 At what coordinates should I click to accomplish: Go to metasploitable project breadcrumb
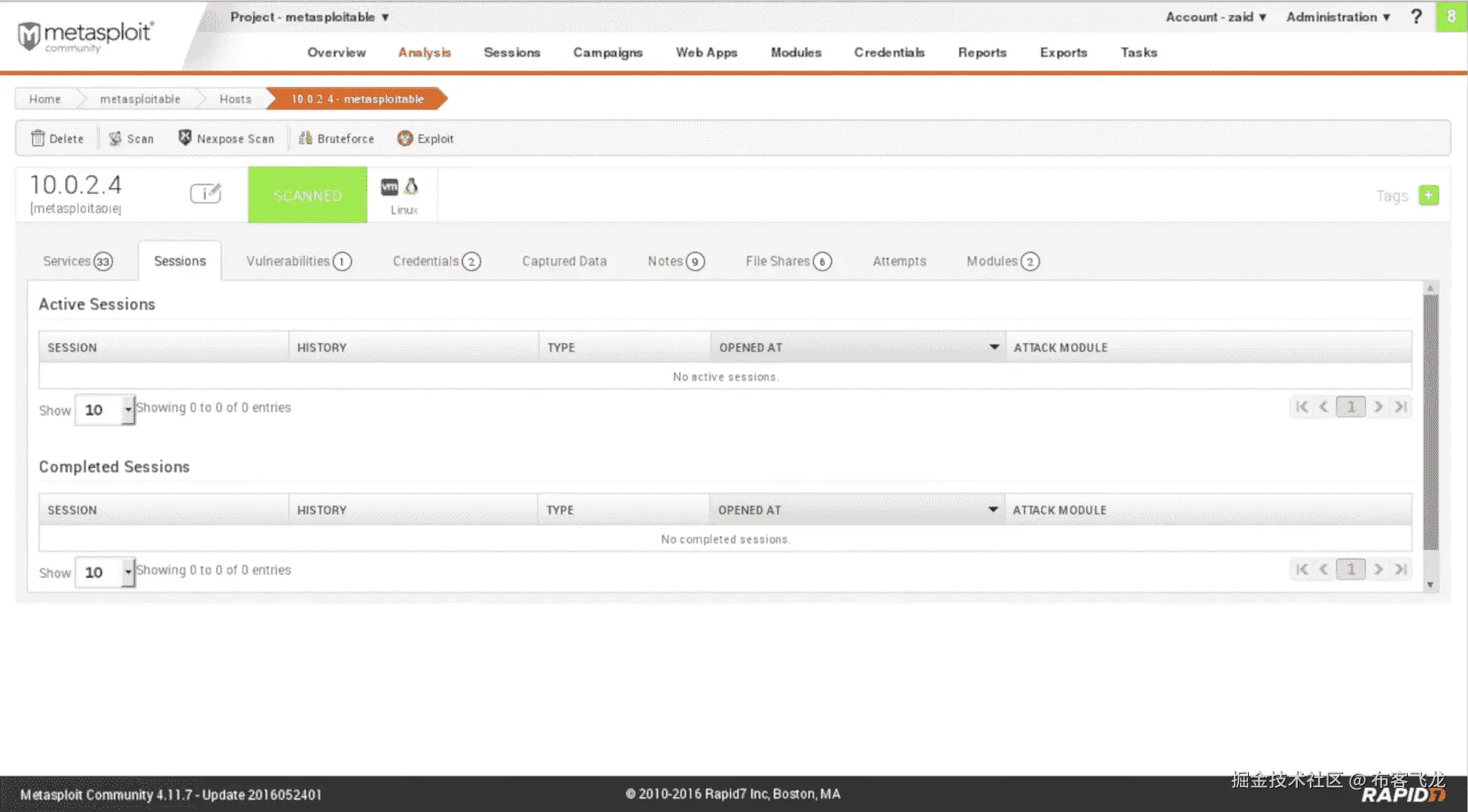(140, 99)
